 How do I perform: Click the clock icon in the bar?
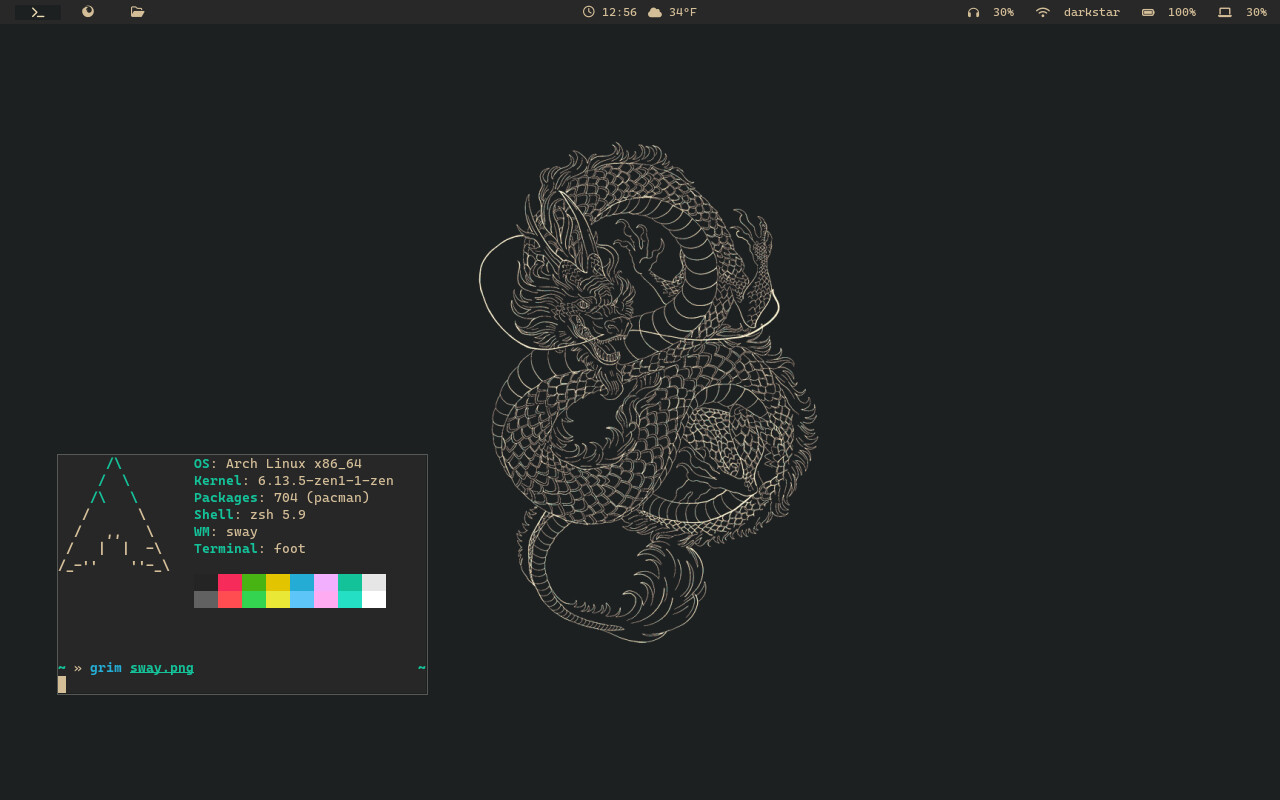click(589, 12)
